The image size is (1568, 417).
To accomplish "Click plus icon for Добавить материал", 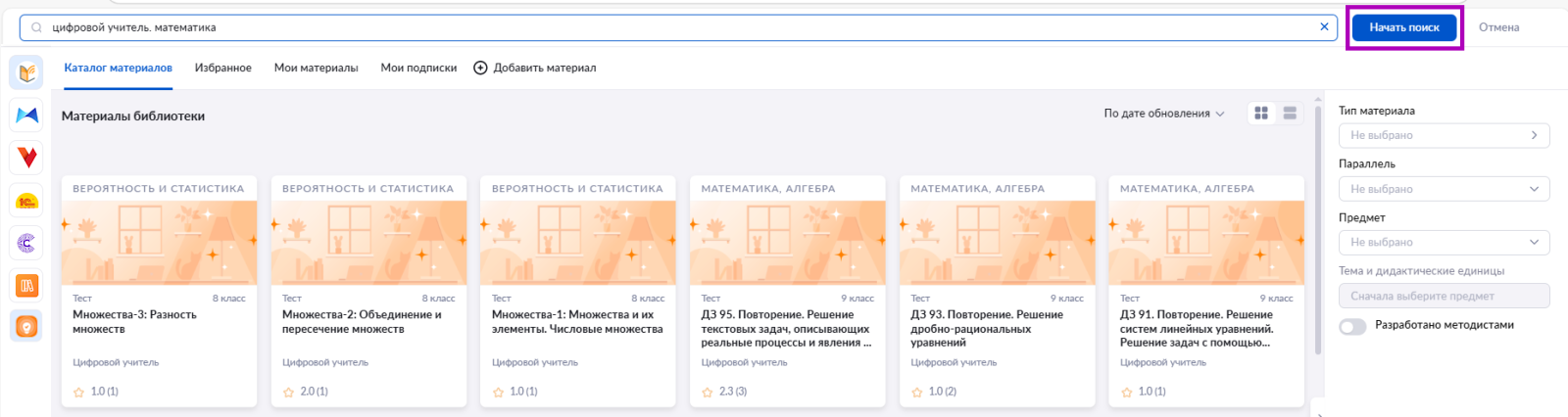I will [x=480, y=68].
